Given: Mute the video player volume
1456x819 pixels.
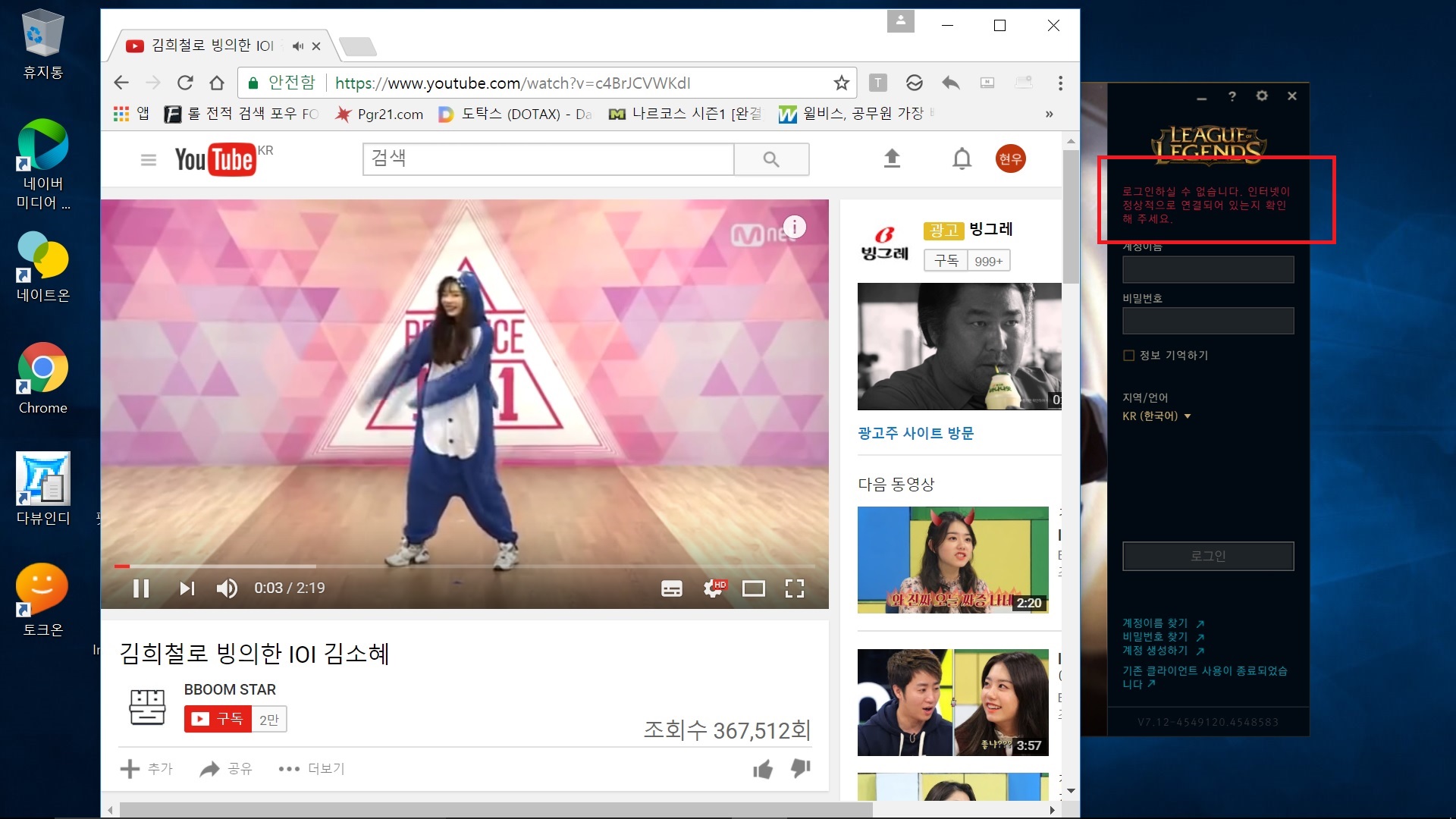Looking at the screenshot, I should tap(227, 588).
